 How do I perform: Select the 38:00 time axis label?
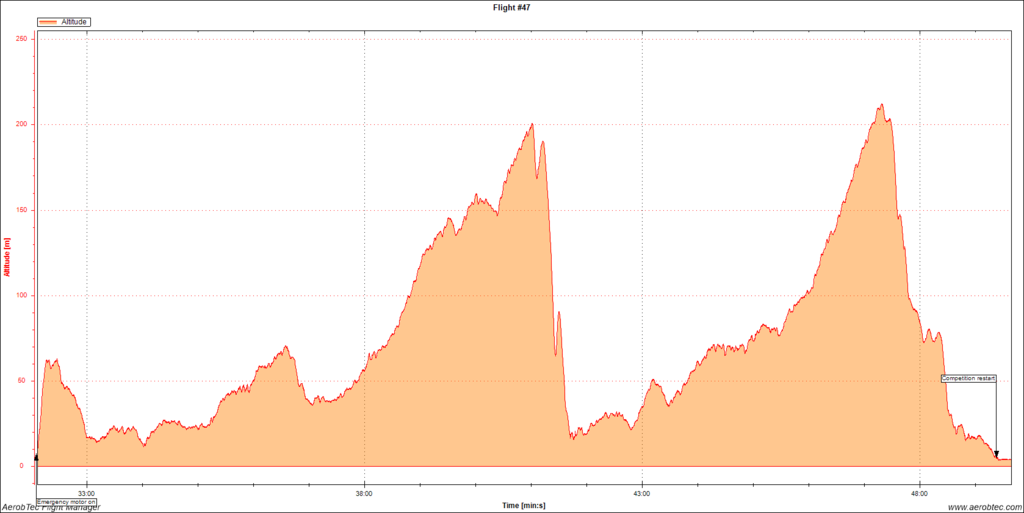tap(364, 492)
